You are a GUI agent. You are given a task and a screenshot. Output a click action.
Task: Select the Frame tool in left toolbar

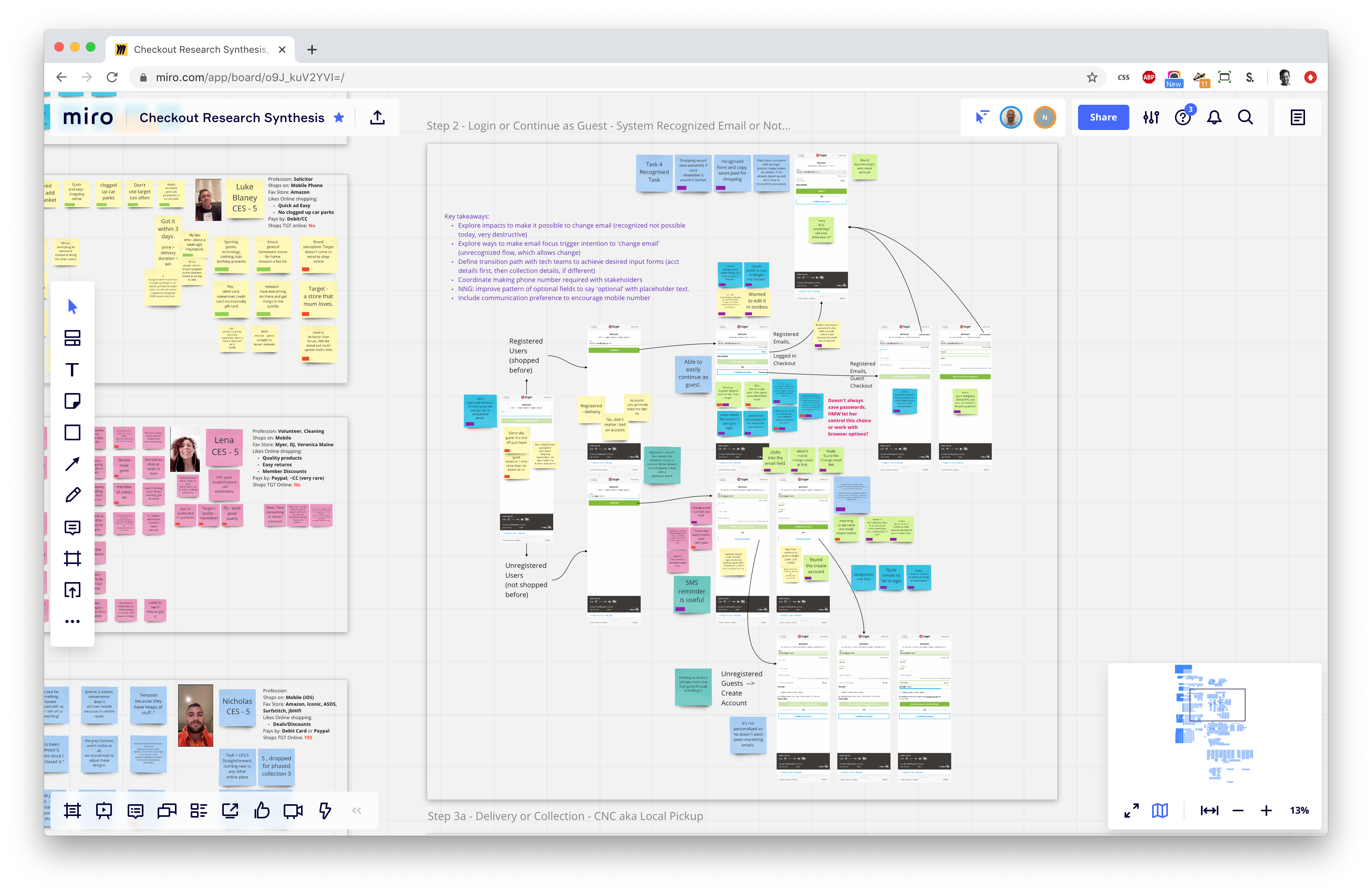72,558
